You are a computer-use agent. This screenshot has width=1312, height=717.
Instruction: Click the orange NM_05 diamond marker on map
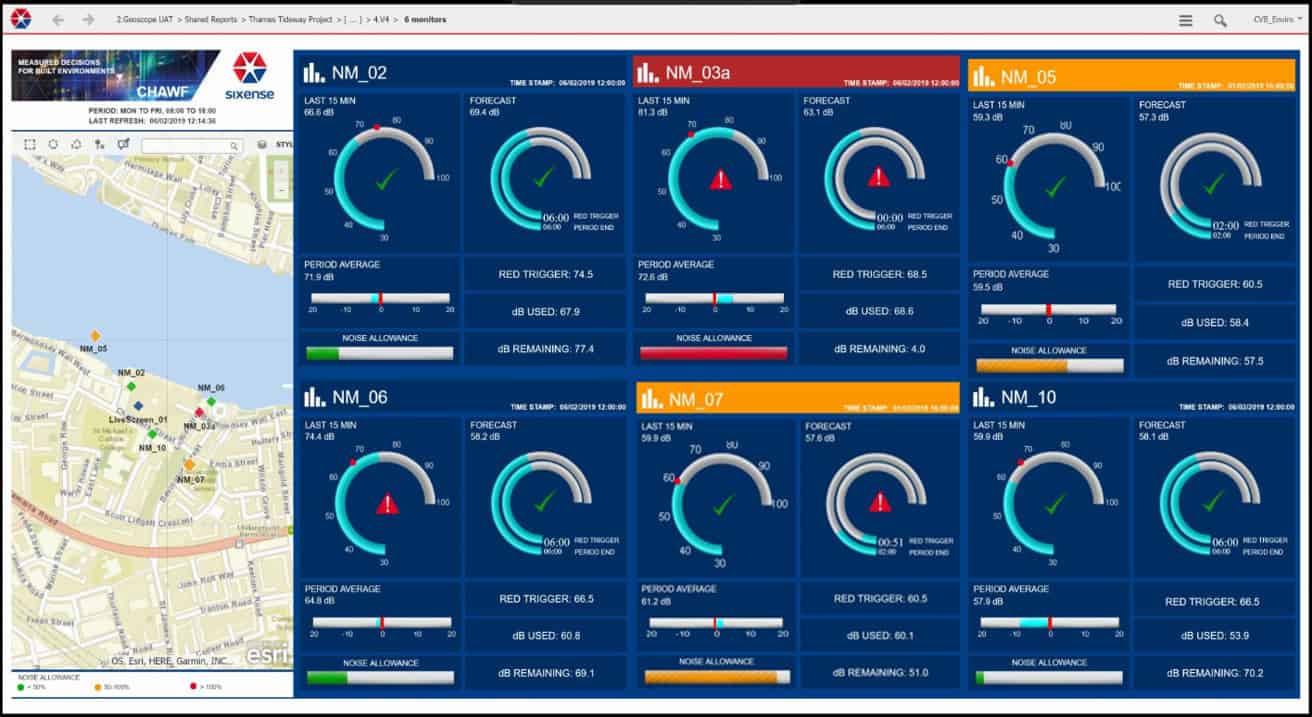[95, 336]
